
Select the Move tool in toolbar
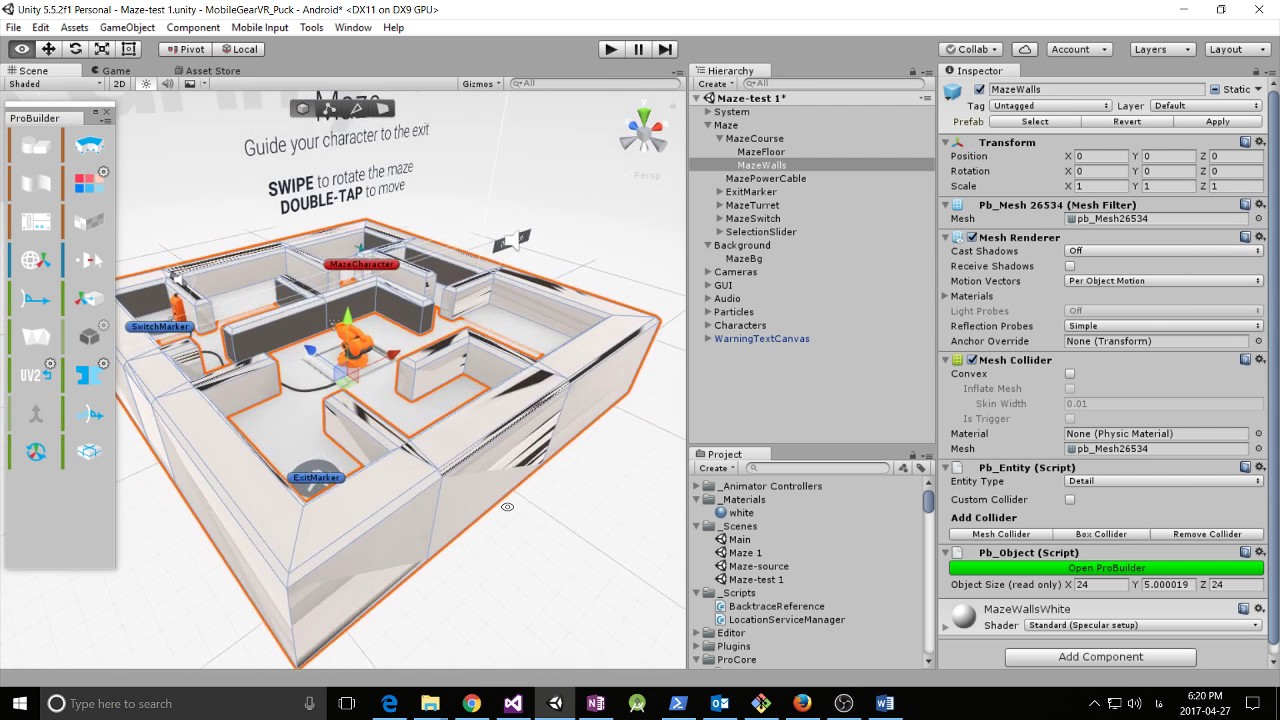[48, 49]
